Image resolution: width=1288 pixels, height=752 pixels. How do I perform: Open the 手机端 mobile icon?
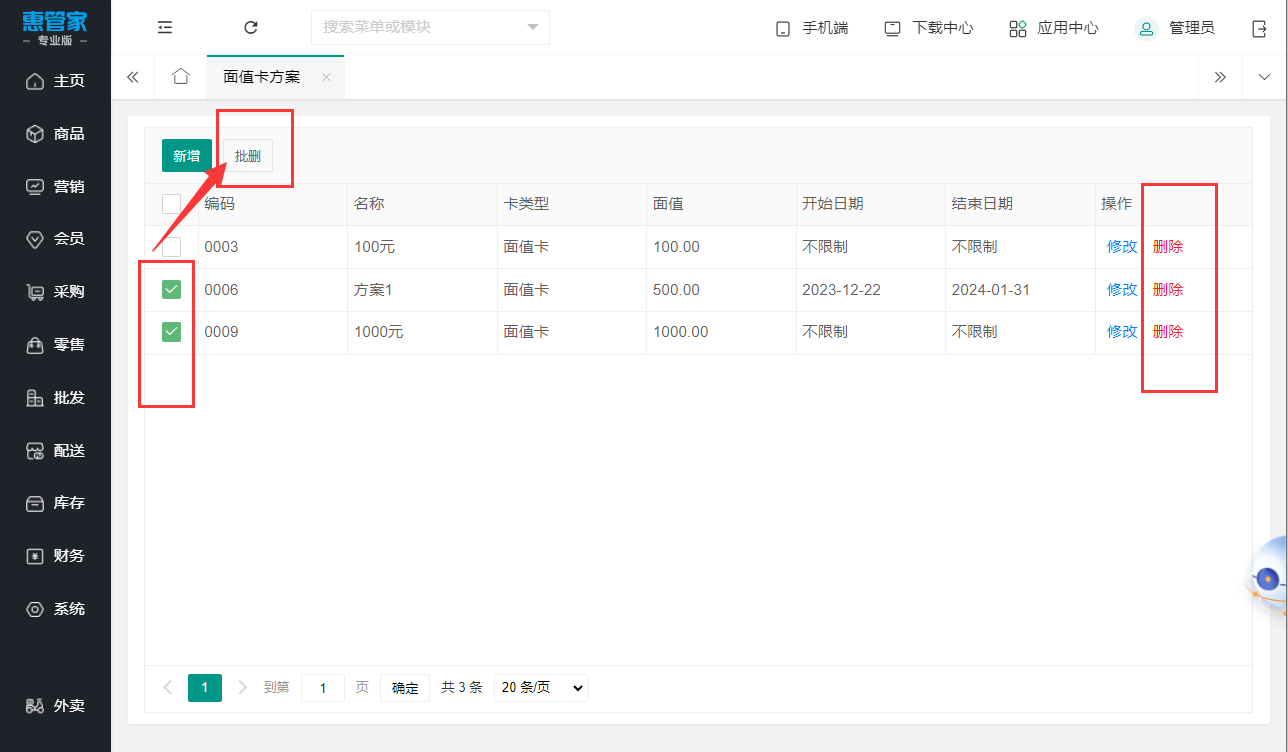(783, 29)
